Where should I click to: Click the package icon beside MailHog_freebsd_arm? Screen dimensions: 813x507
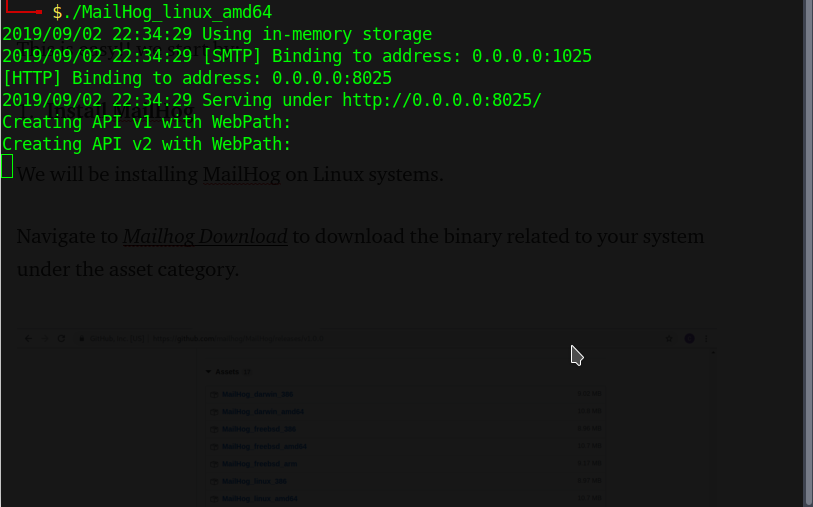pos(214,464)
